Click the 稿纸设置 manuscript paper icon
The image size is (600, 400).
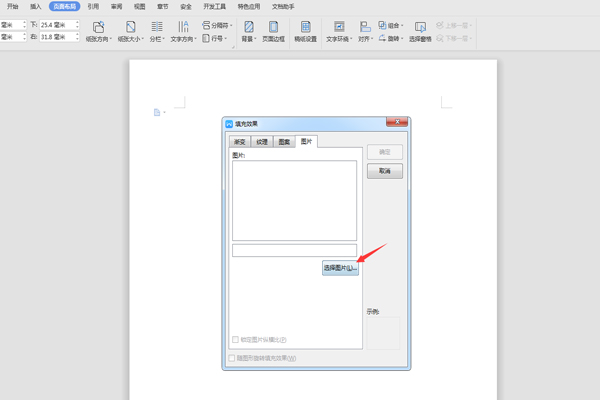click(305, 27)
